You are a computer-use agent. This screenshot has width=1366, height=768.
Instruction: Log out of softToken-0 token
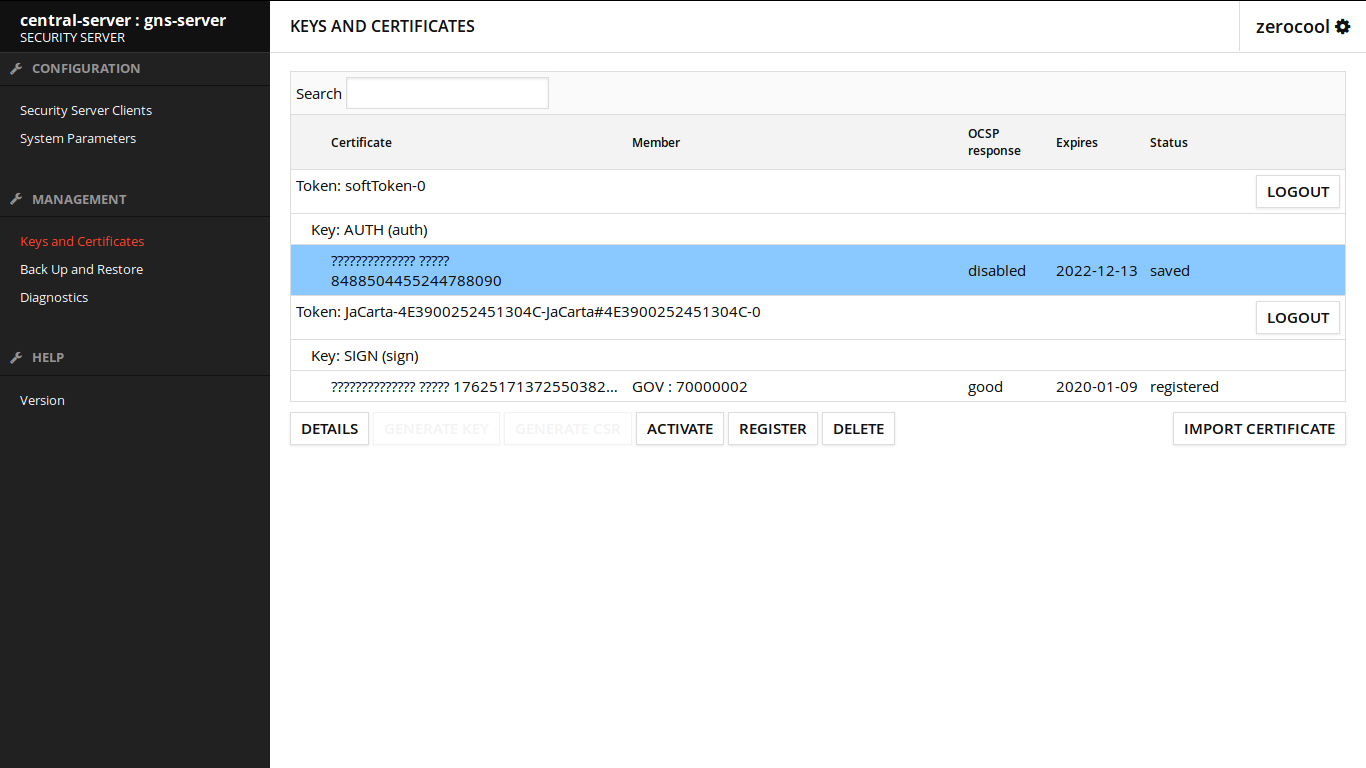[1297, 192]
